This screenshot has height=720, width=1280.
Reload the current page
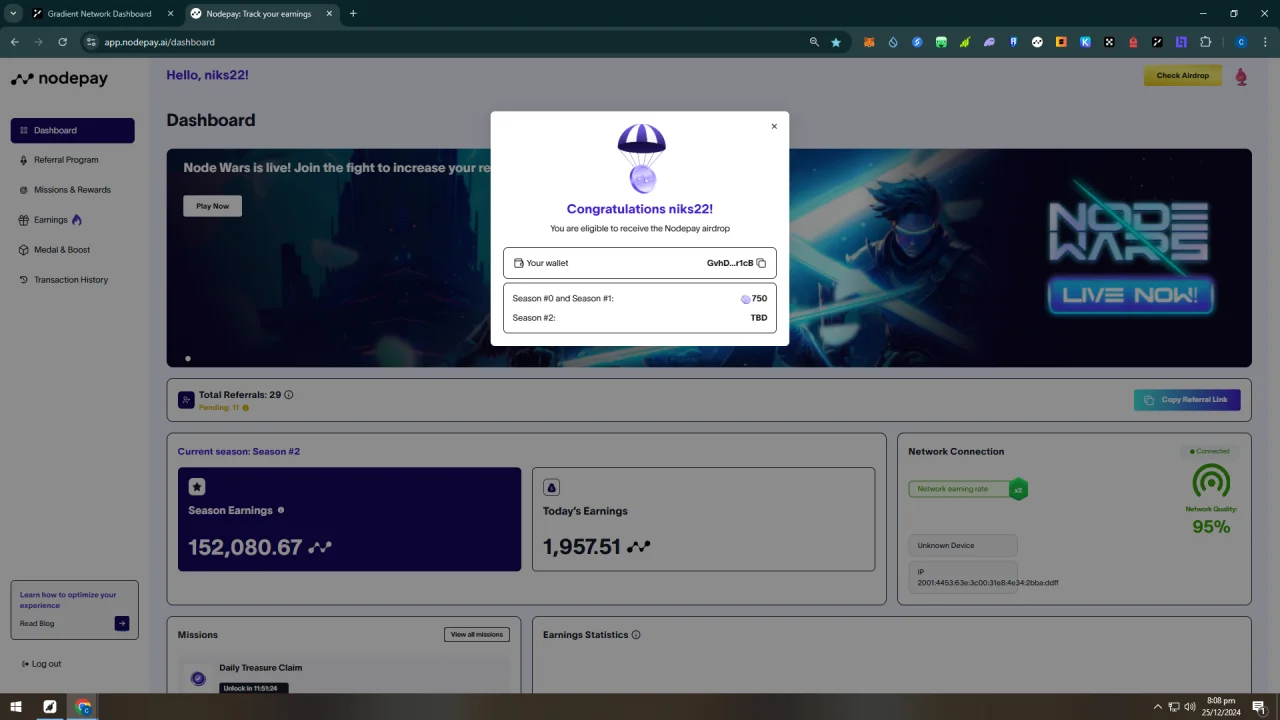pyautogui.click(x=62, y=42)
